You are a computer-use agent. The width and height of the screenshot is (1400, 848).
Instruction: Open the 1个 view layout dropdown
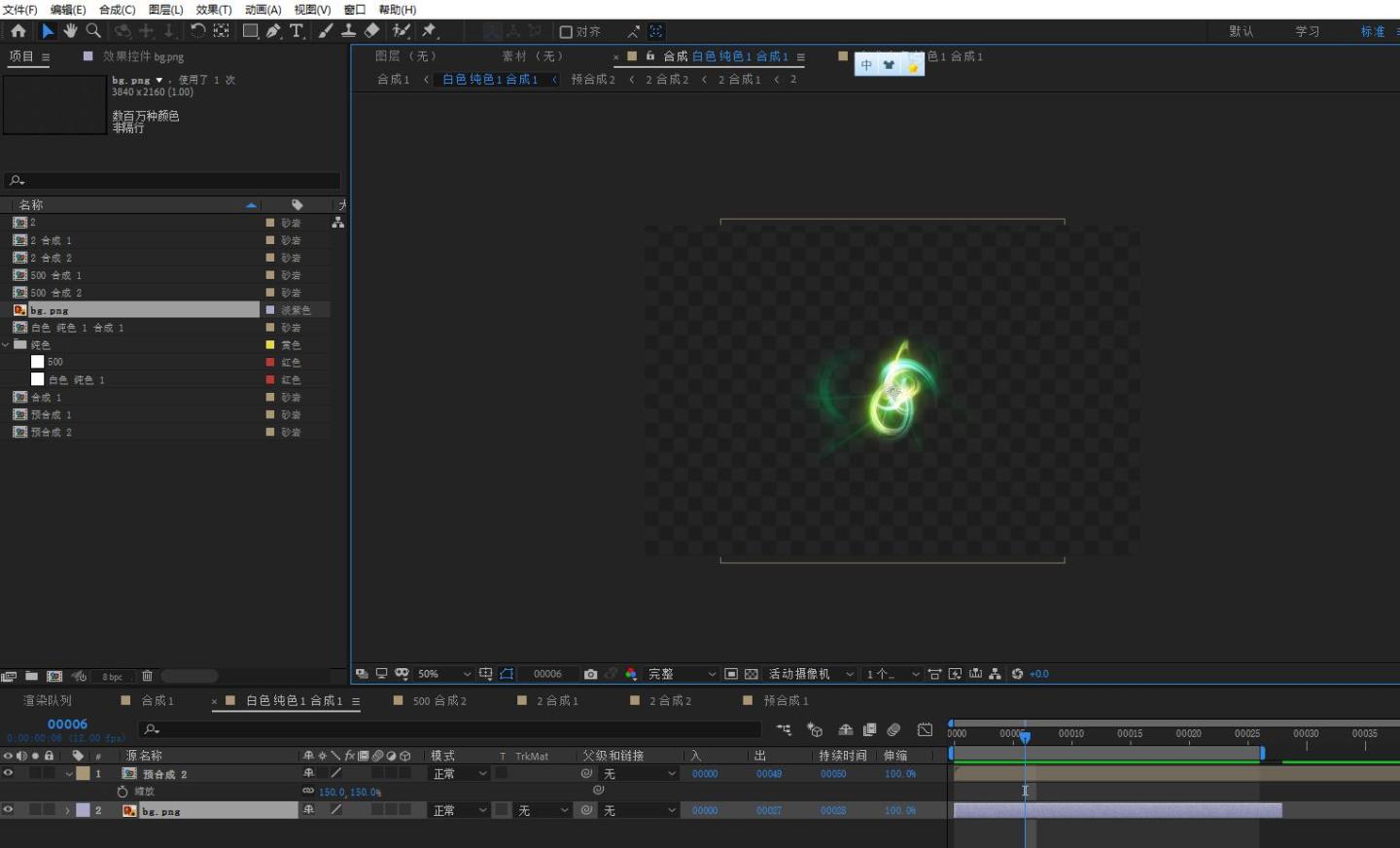892,674
